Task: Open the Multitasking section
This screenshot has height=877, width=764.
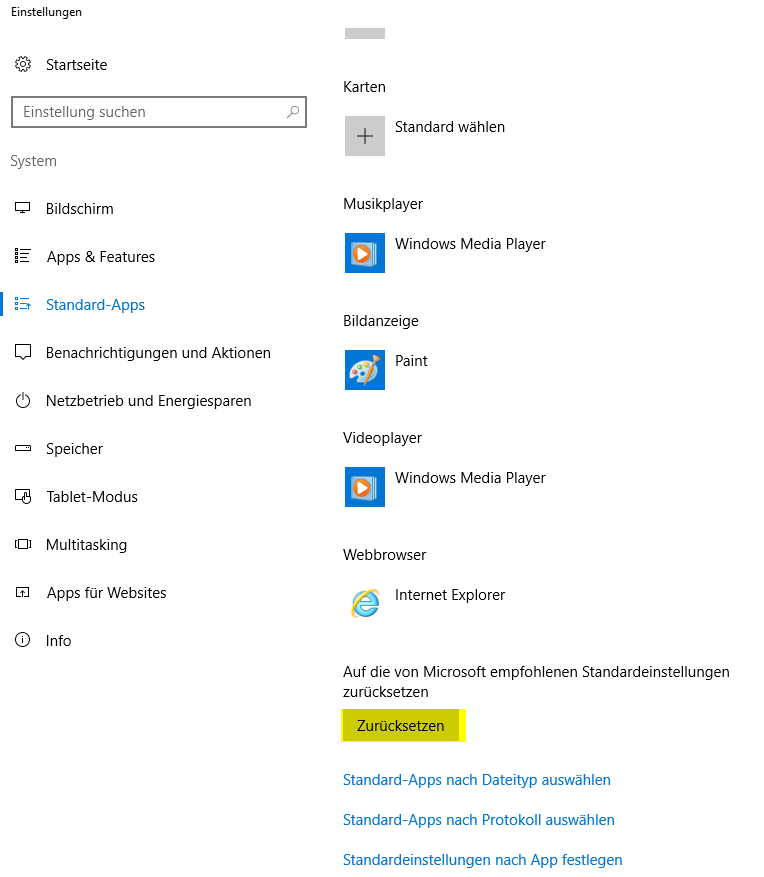Action: point(86,545)
